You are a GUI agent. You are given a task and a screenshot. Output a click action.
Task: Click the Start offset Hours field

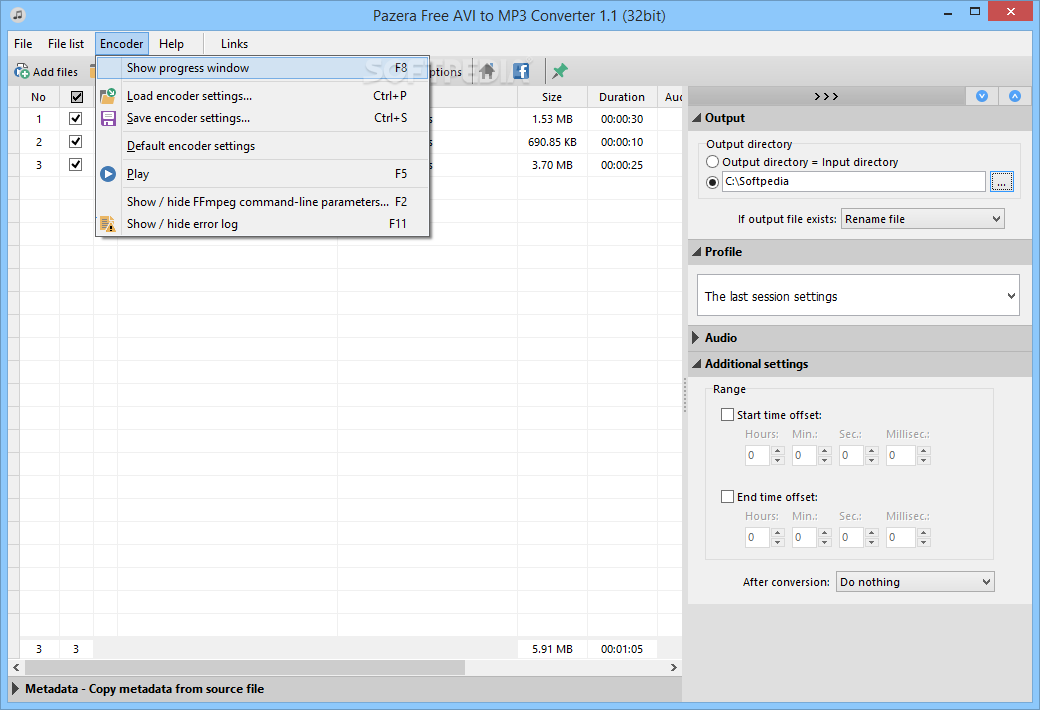coord(757,455)
